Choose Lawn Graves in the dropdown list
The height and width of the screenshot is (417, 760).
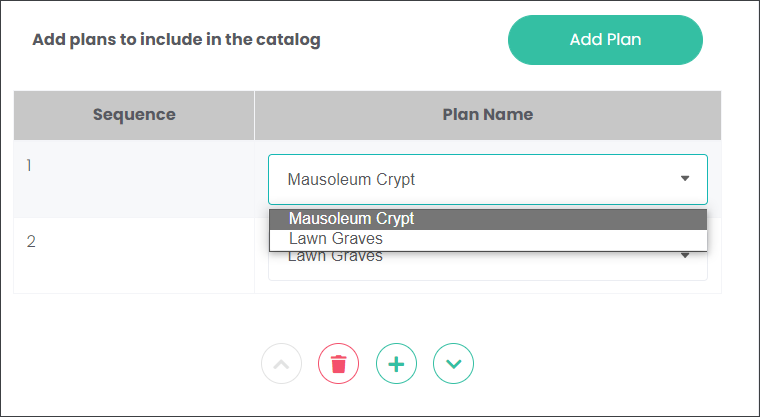(488, 239)
